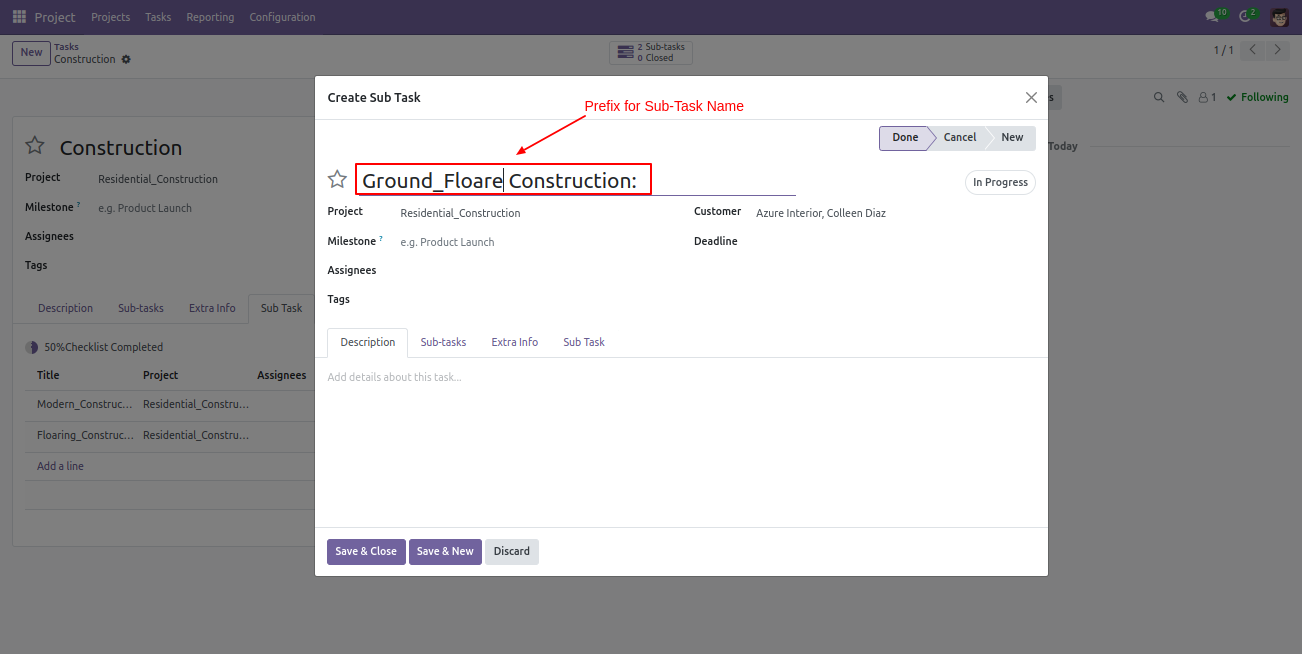1302x654 pixels.
Task: Click the New button in the background
Action: (x=32, y=53)
